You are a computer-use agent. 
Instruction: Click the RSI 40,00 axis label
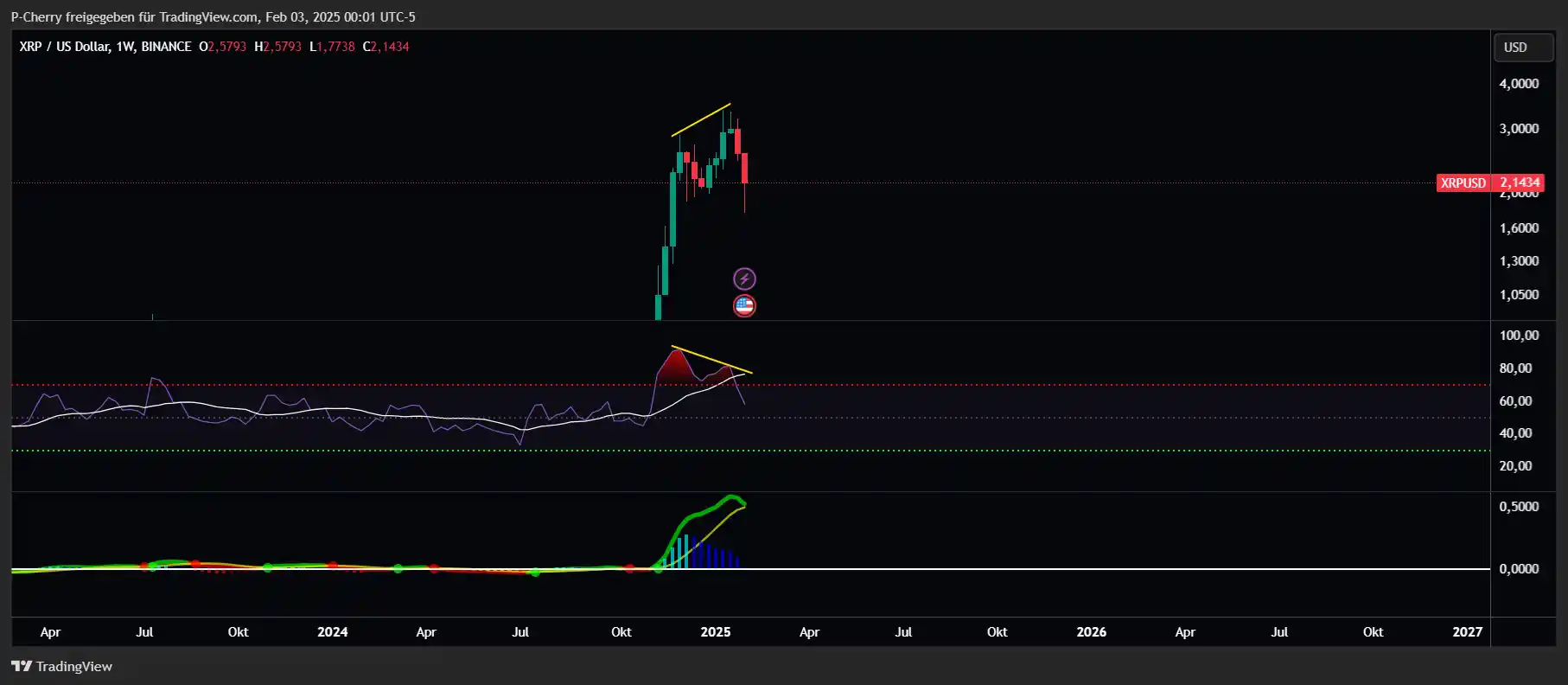point(1515,433)
